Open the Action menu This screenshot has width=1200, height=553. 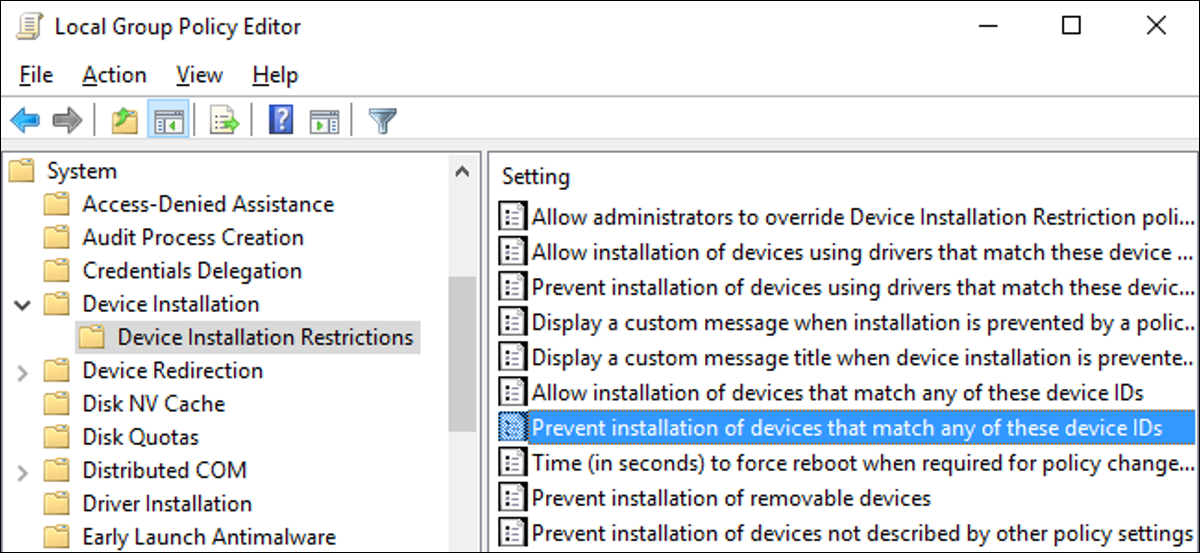[114, 75]
